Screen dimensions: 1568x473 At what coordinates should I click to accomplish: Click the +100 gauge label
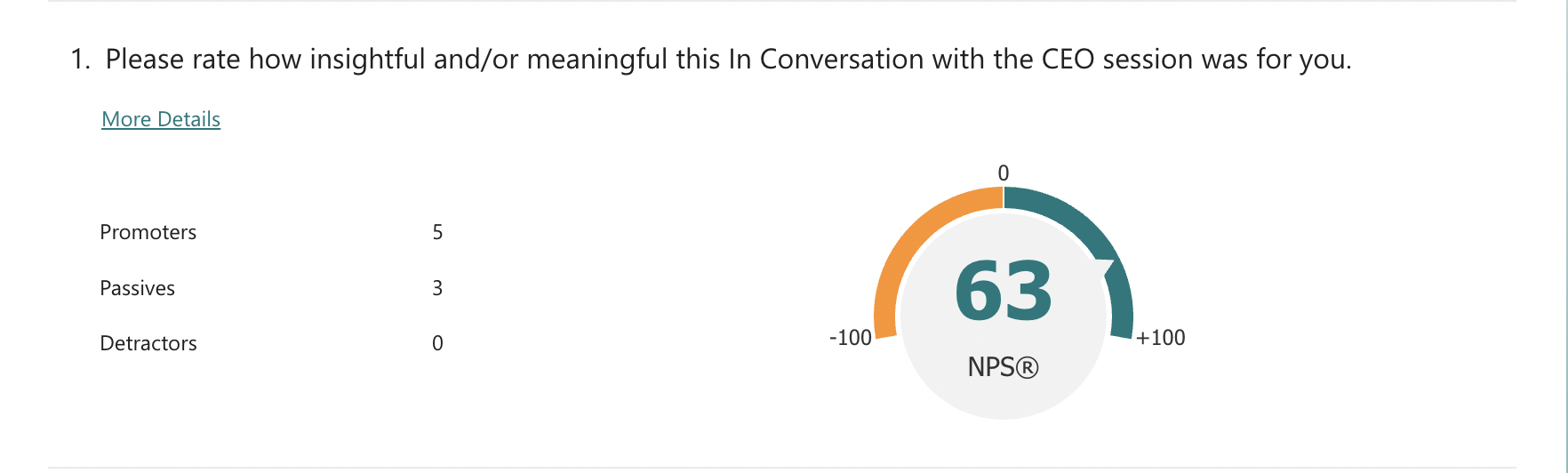click(x=1161, y=338)
